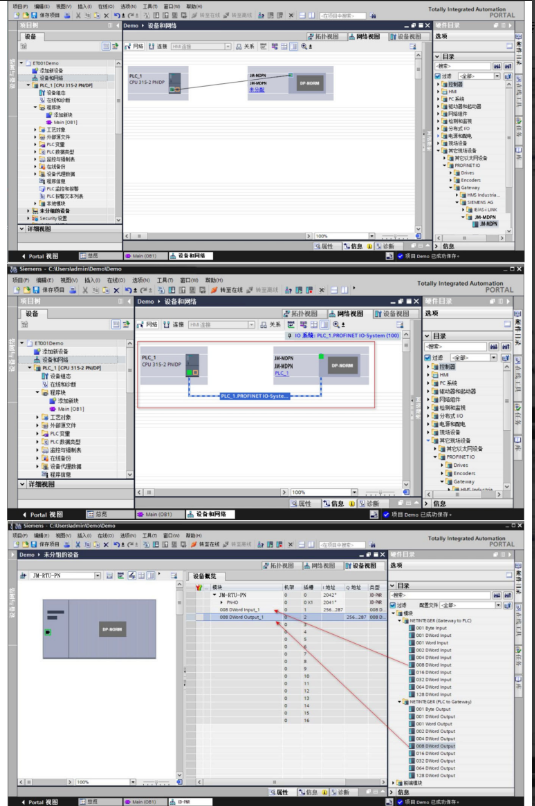
Task: Click 信息 tab in top window inspector
Action: point(354,246)
